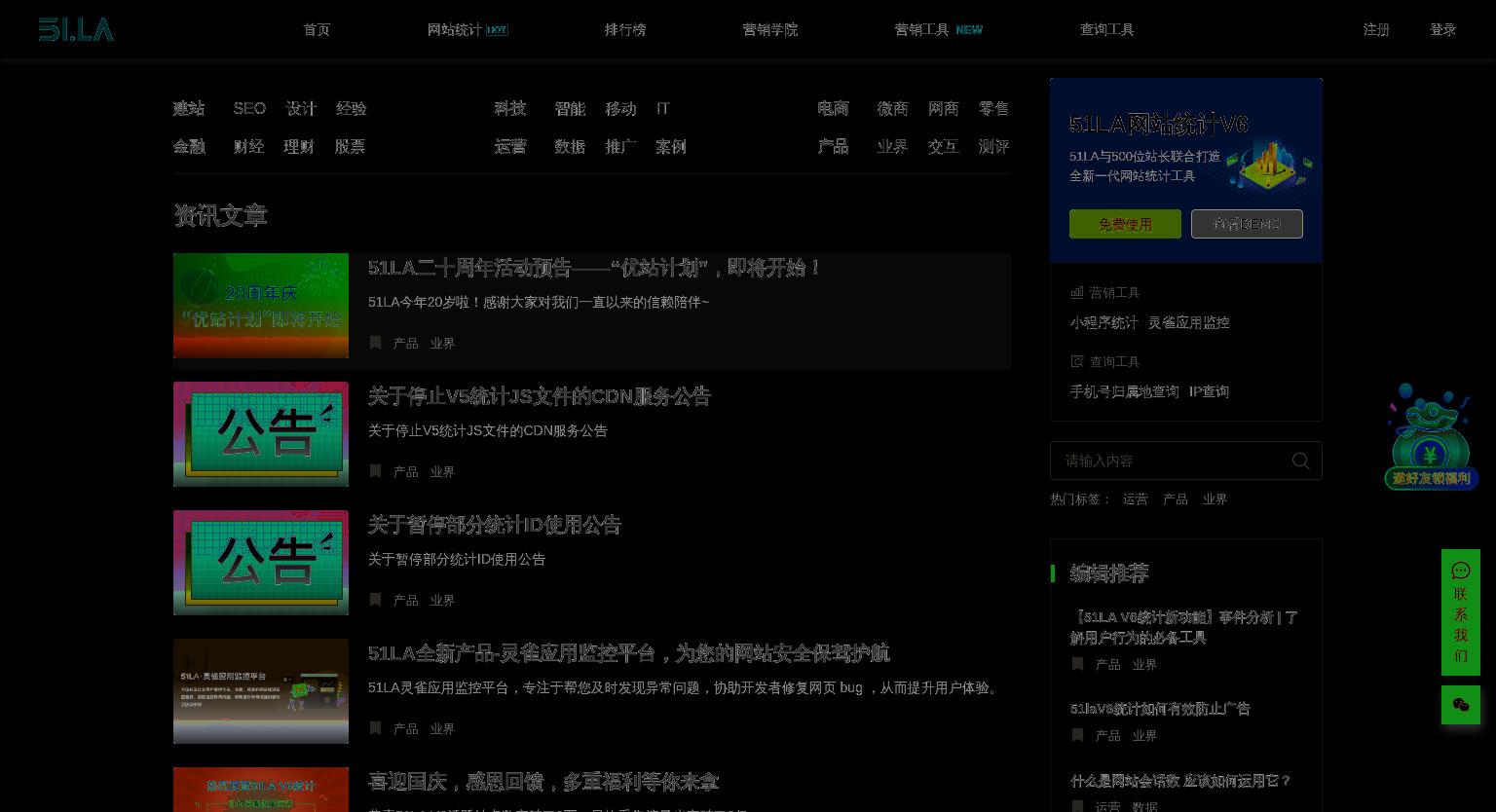The image size is (1496, 812).
Task: Open 营销学院 navigation item
Action: (x=770, y=29)
